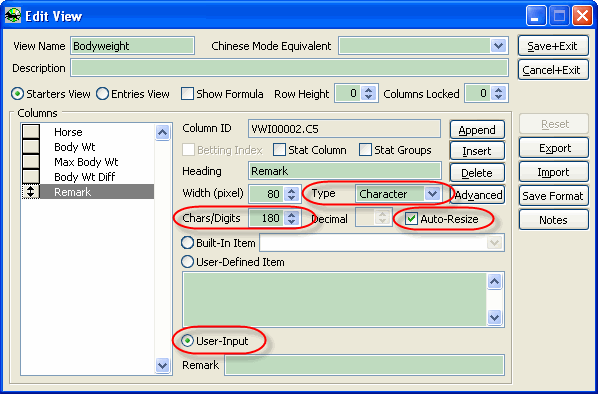Click the View Name field containing Bodyweight

coord(132,46)
